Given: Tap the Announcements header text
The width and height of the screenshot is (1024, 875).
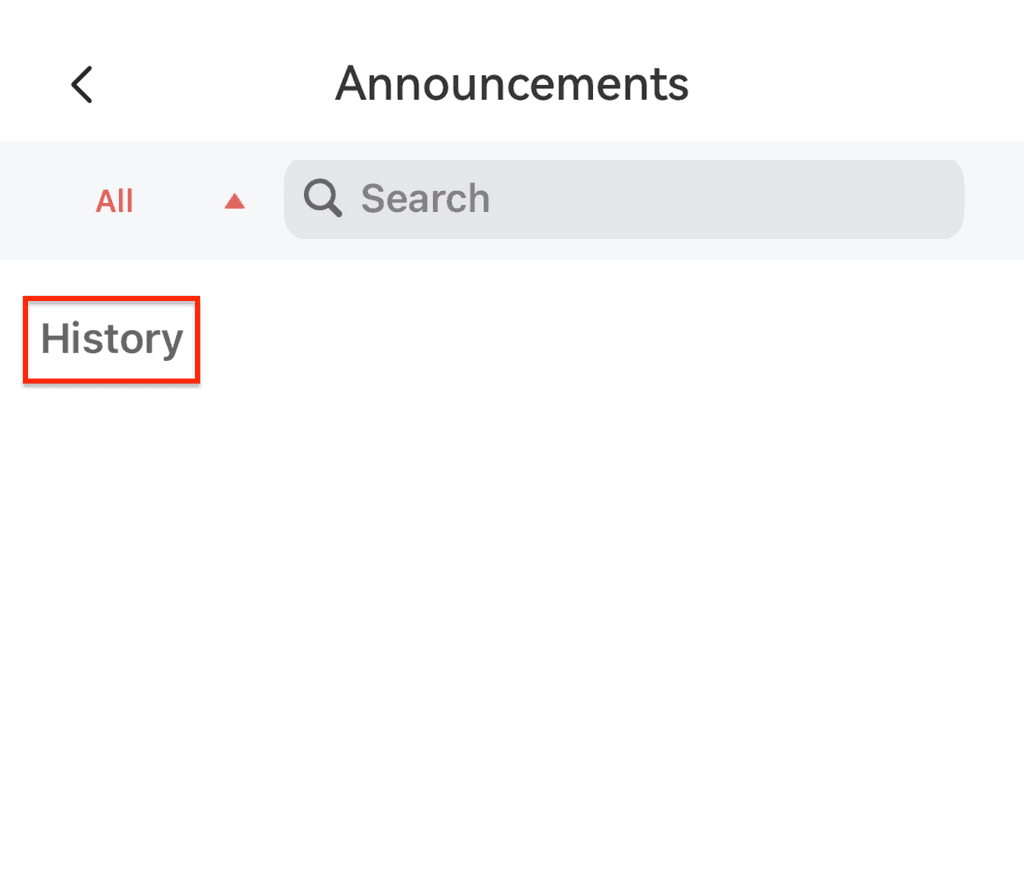Looking at the screenshot, I should click(x=511, y=84).
